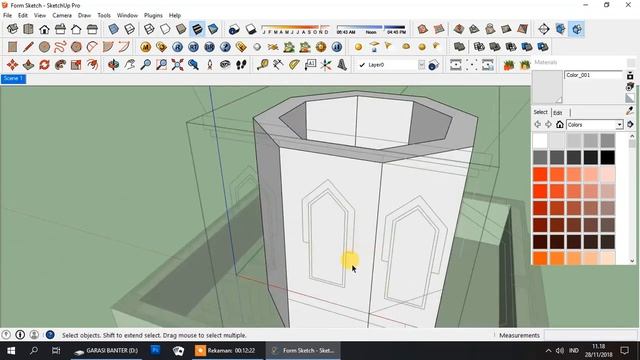Image resolution: width=640 pixels, height=360 pixels.
Task: Navigate forward in materials browser
Action: (548, 124)
